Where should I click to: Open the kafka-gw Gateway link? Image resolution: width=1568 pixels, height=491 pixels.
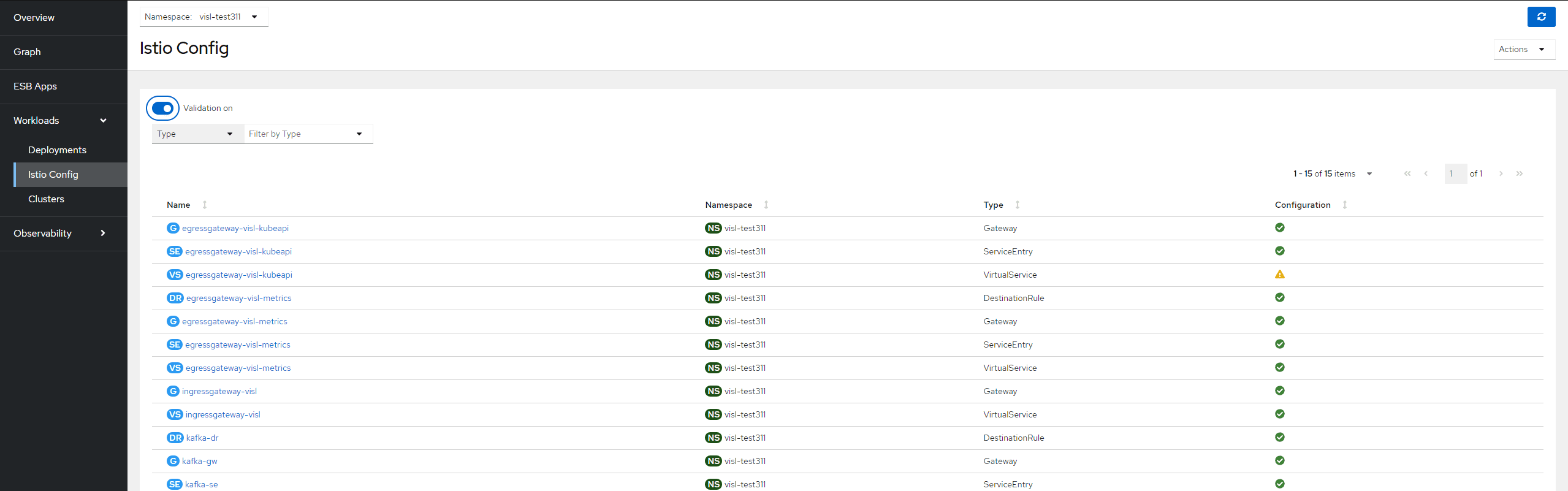pos(199,462)
